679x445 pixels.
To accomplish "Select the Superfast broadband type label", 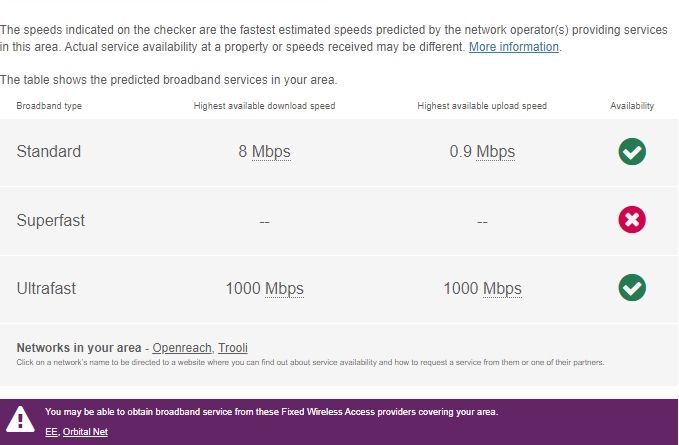I will tap(51, 220).
